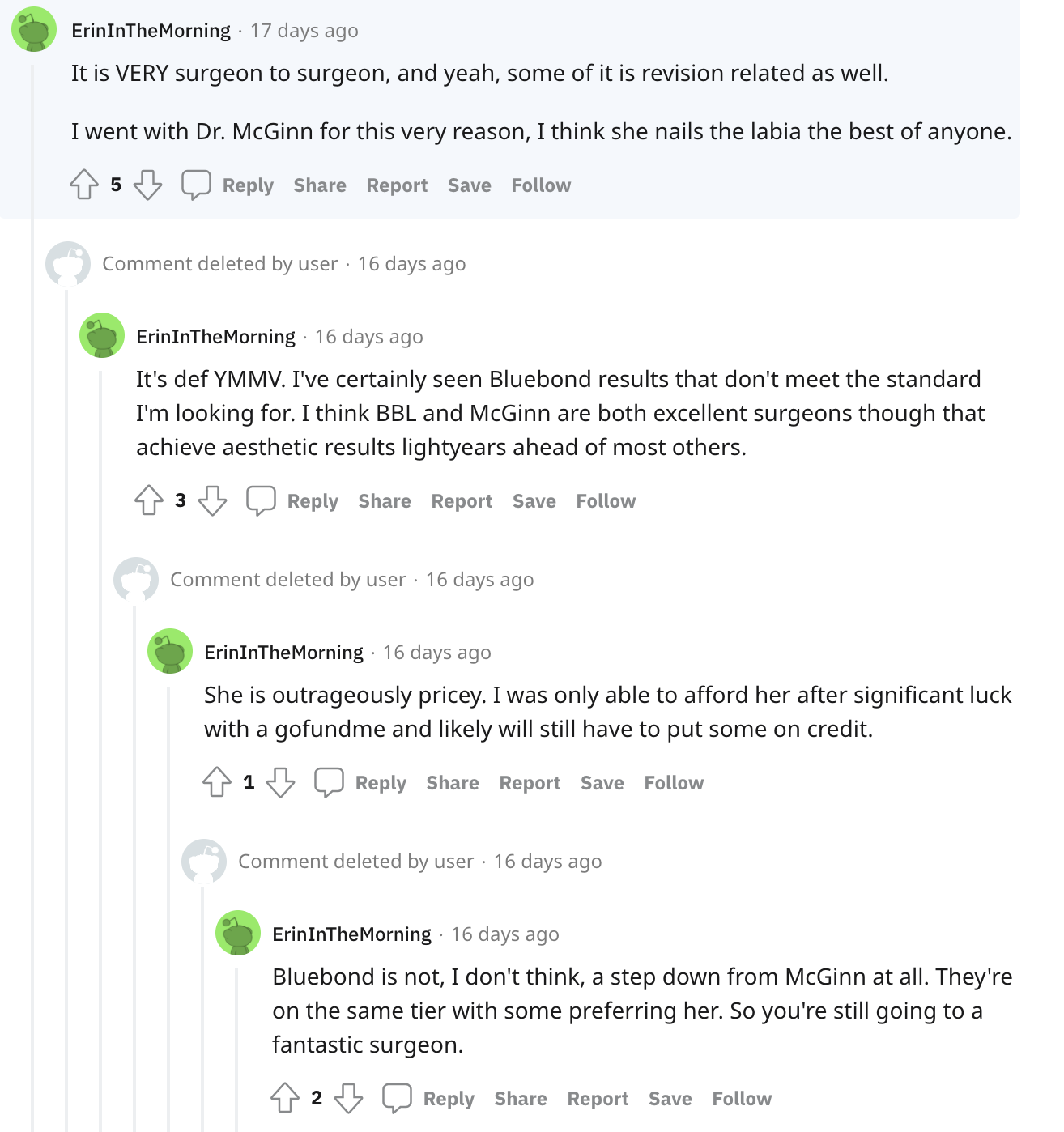Collapse thread line under 'outrageously pricey' comment

pyautogui.click(x=168, y=891)
